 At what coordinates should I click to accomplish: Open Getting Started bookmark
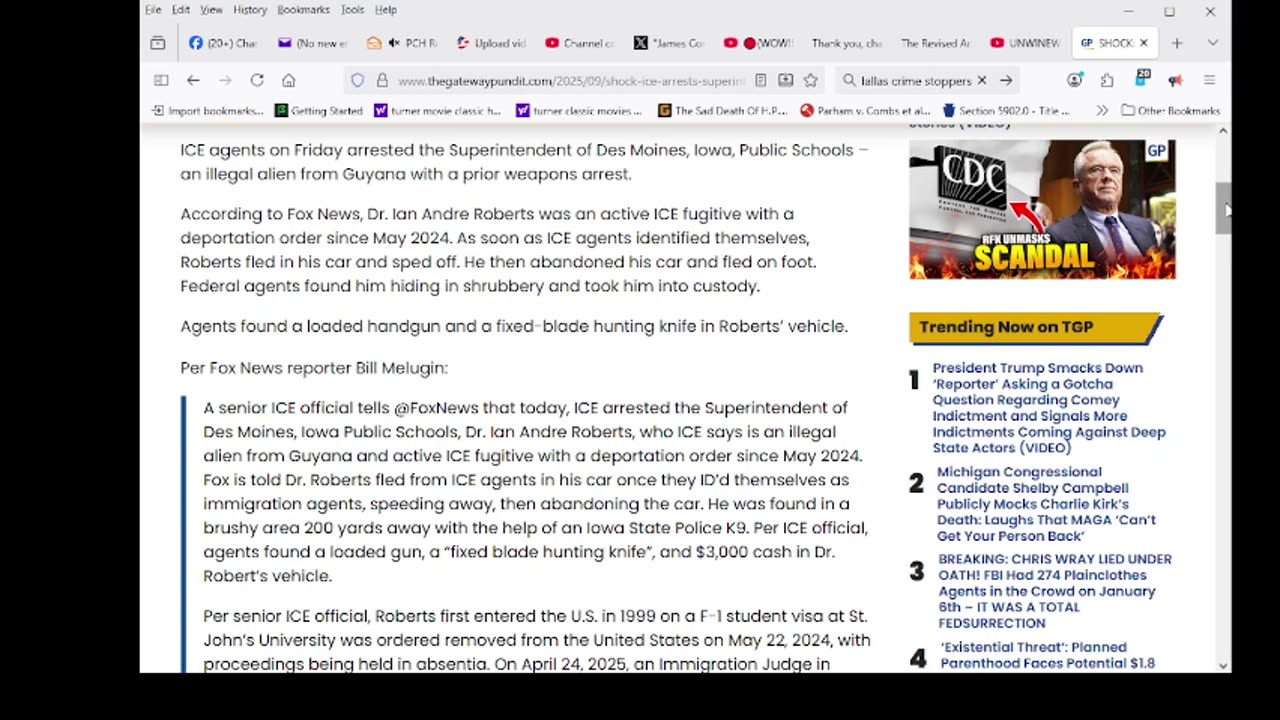pyautogui.click(x=319, y=111)
